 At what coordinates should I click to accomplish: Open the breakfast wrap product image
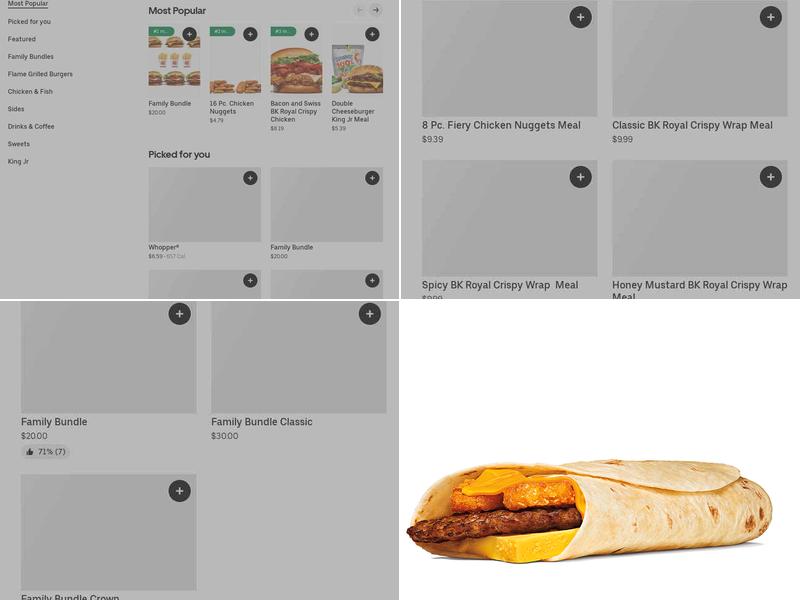589,510
